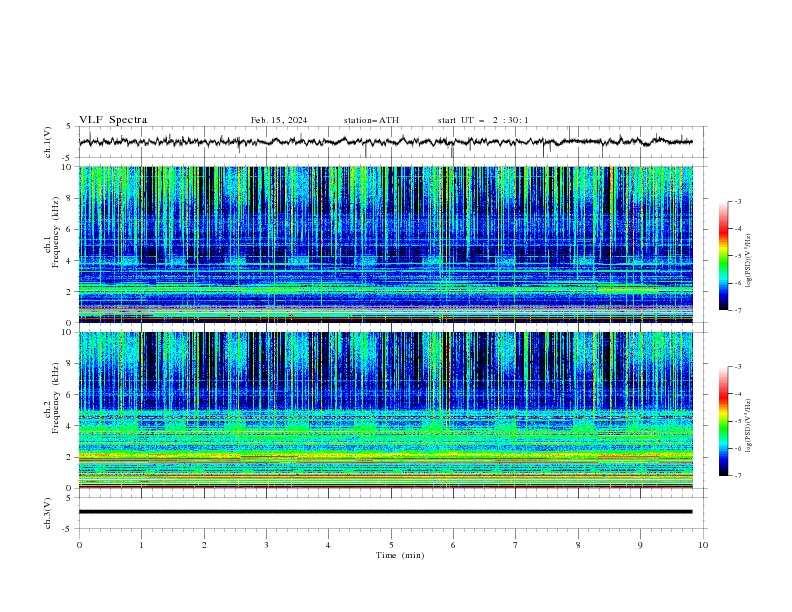792x612 pixels.
Task: Click time-axis tick label "7"
Action: coord(516,545)
